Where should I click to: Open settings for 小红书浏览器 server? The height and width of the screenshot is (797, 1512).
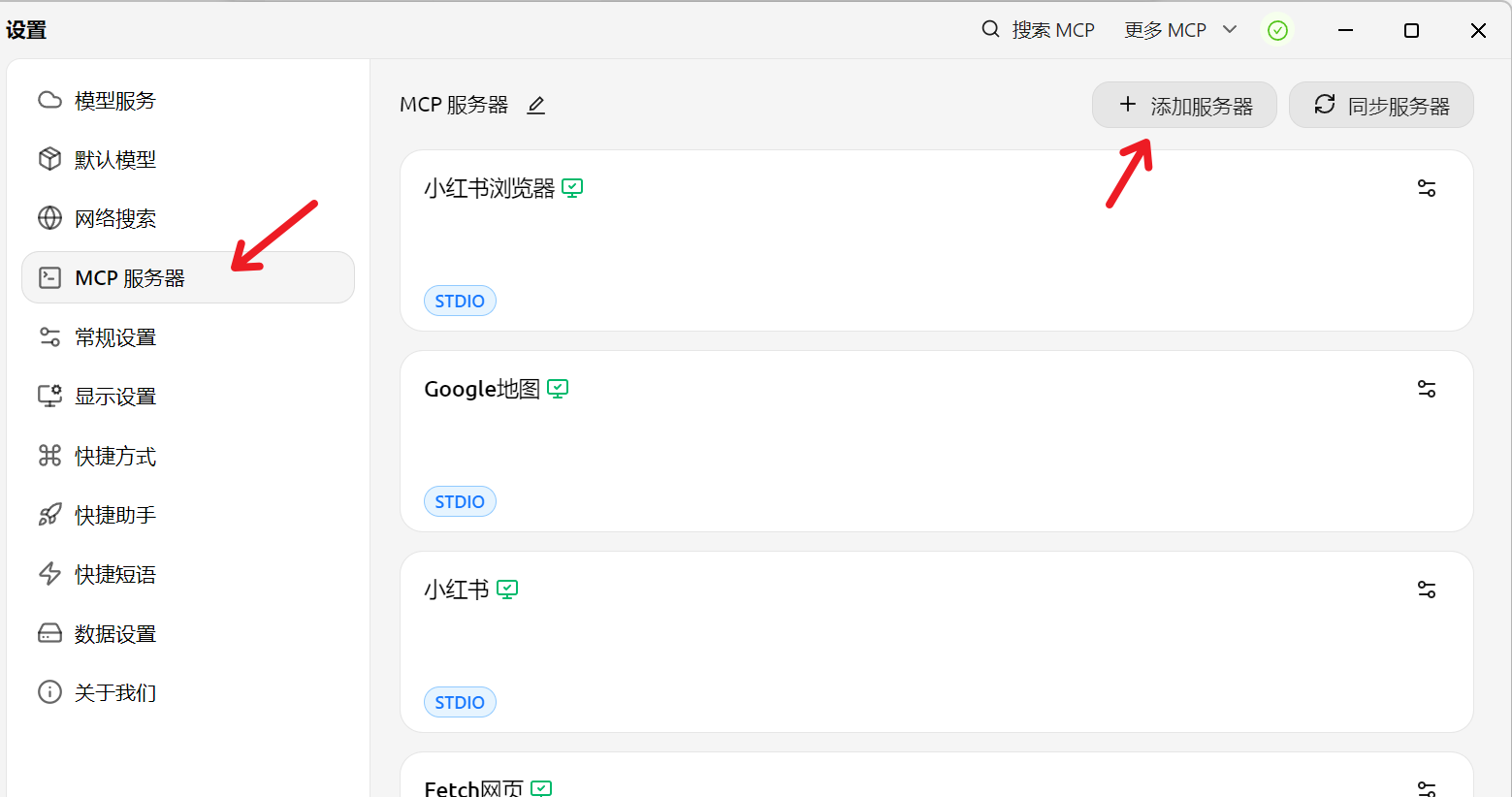(1427, 188)
